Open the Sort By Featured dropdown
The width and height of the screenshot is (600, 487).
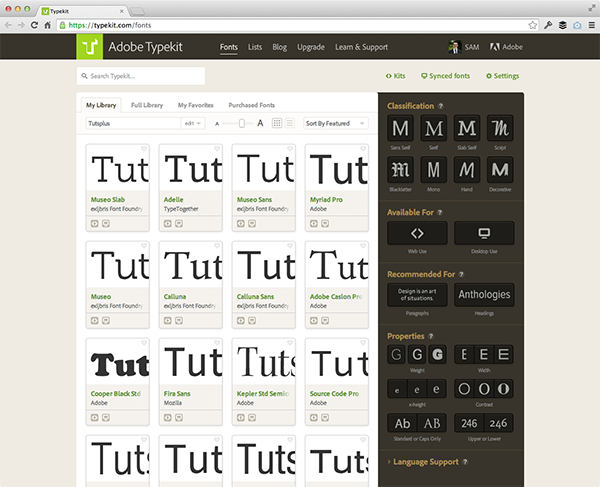click(336, 123)
